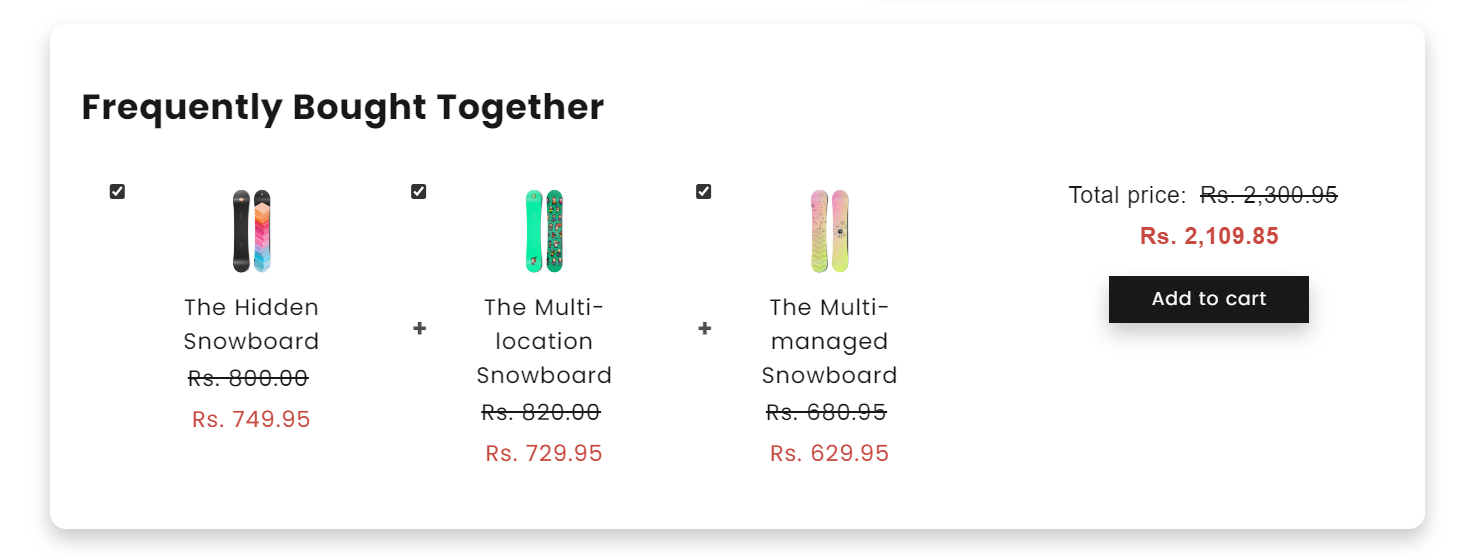Open The Multi-location Snowboard title link

(544, 341)
